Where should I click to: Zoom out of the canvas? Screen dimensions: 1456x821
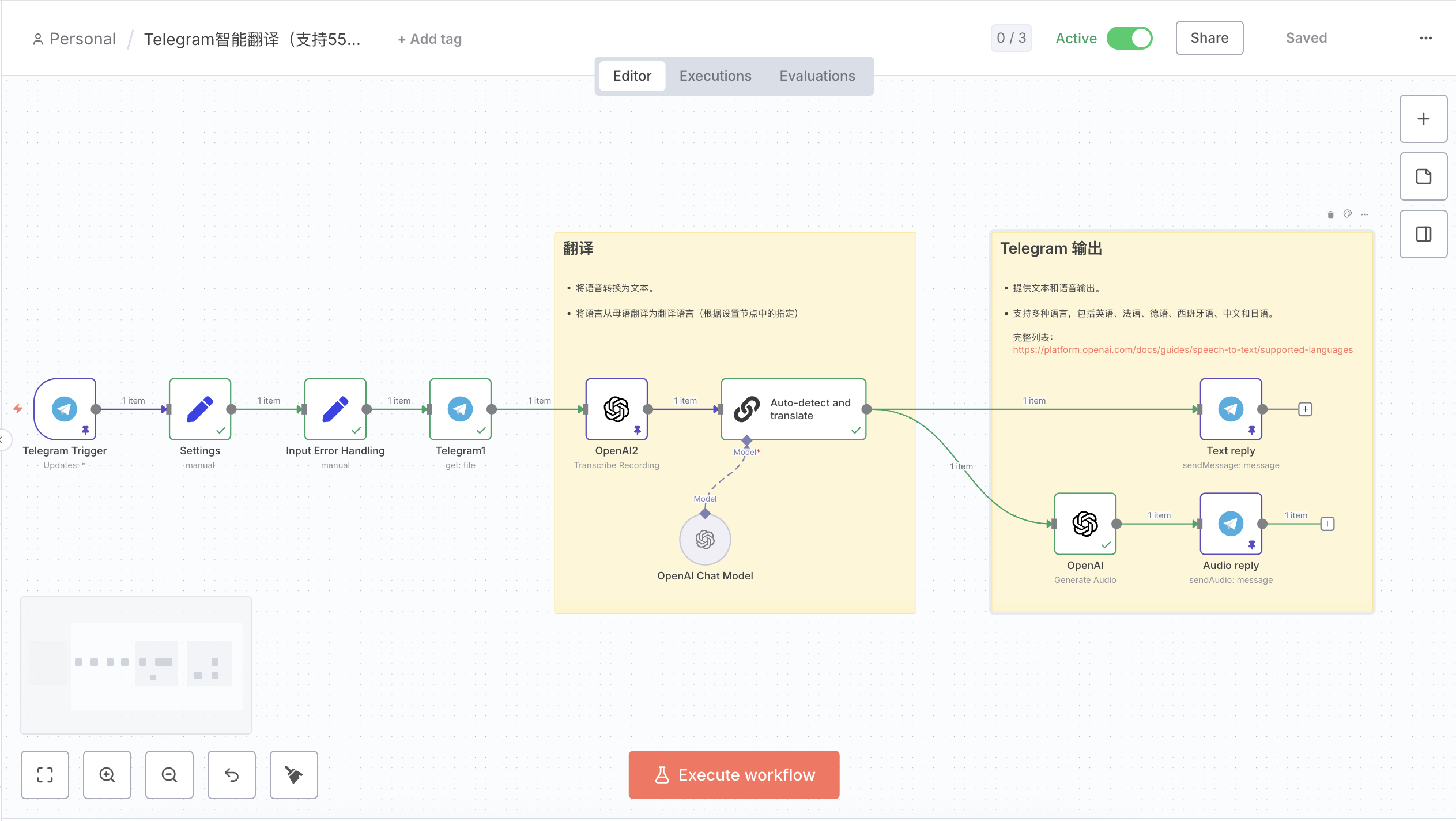169,774
